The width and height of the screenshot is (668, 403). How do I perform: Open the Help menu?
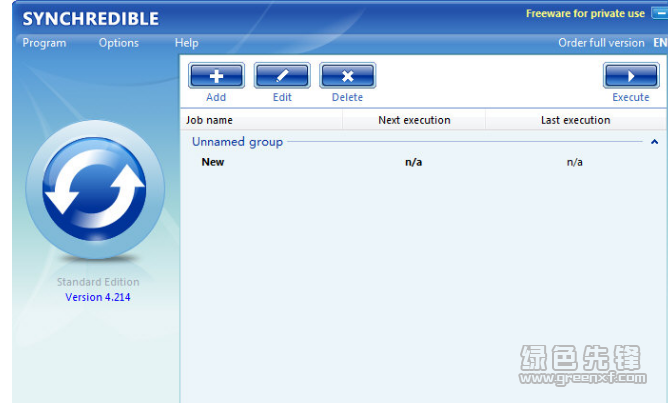coord(187,43)
